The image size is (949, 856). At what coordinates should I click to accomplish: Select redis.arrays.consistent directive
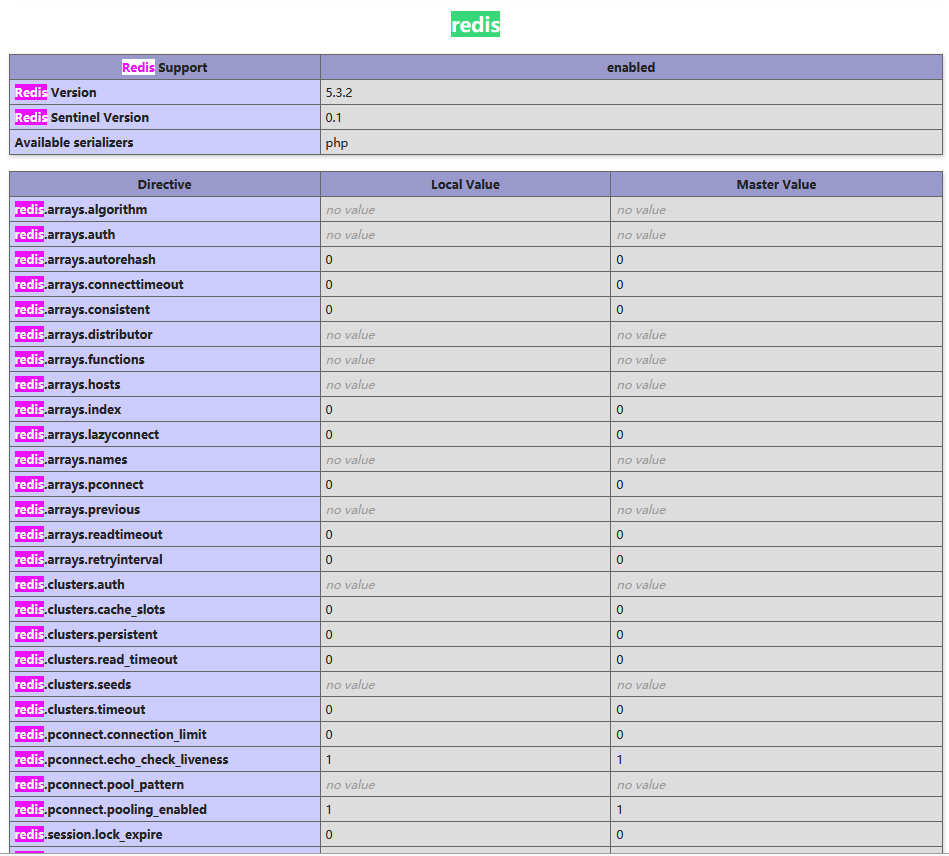[82, 309]
